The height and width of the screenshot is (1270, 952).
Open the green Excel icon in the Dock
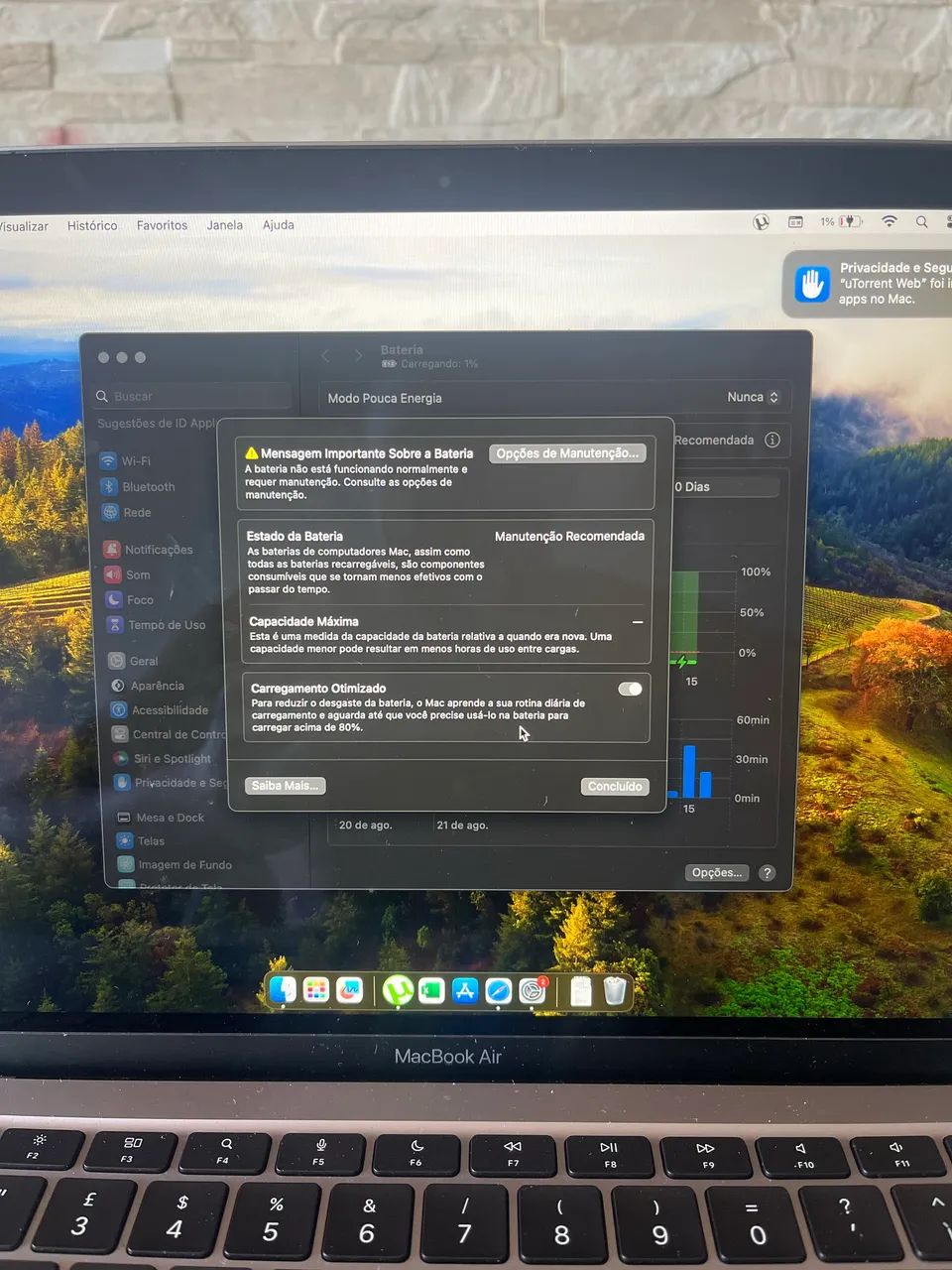(431, 990)
